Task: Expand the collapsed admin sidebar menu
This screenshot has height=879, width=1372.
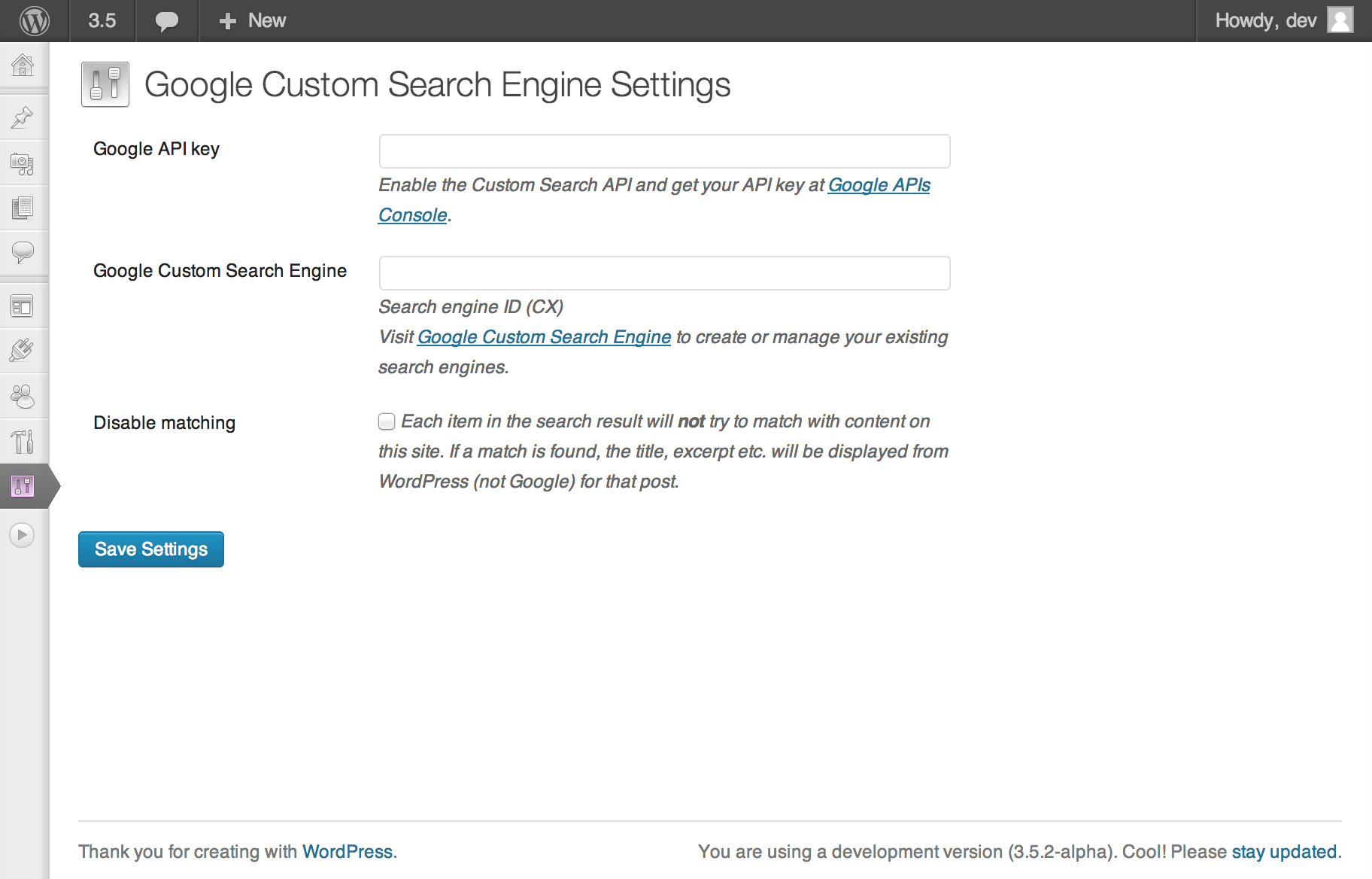Action: (22, 535)
